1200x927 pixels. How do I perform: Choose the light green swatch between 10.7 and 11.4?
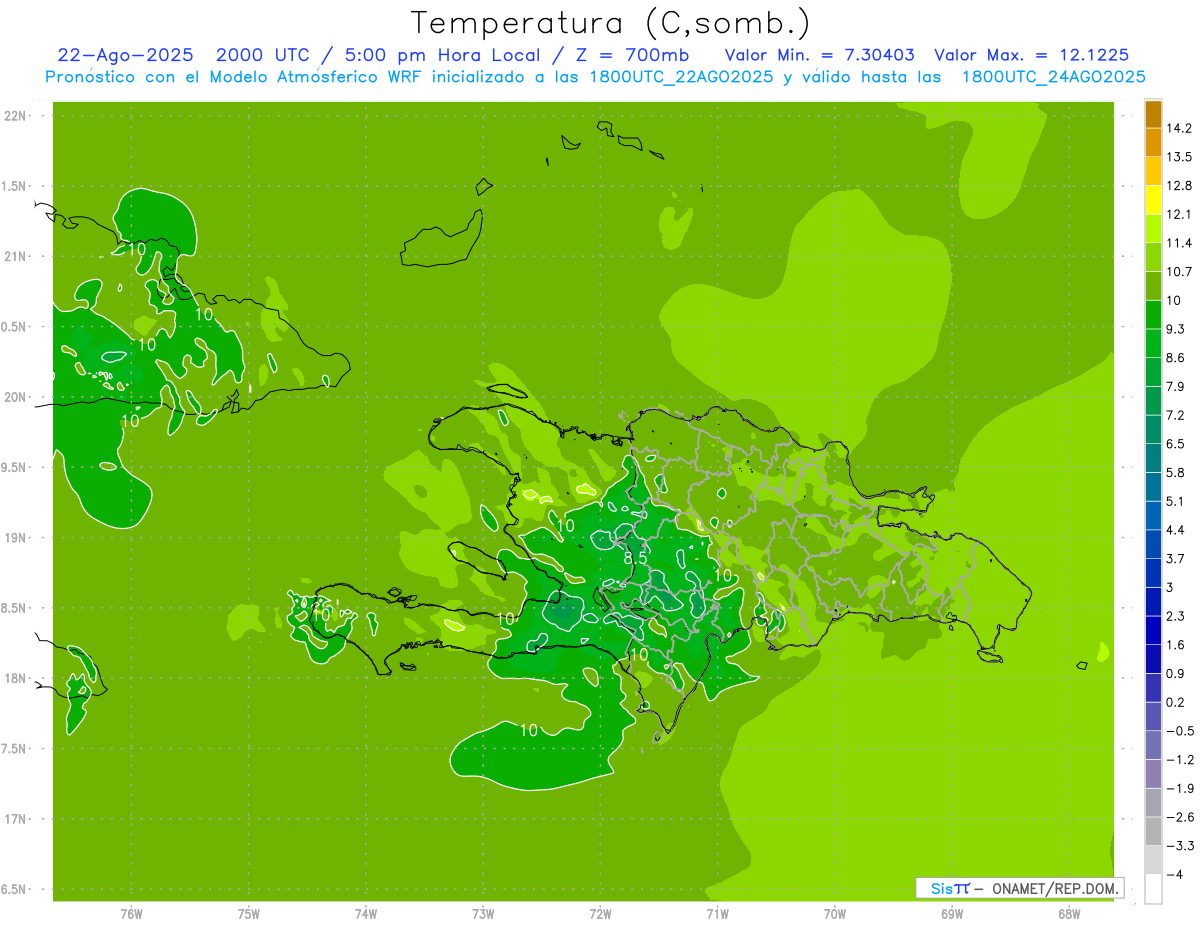(1153, 257)
